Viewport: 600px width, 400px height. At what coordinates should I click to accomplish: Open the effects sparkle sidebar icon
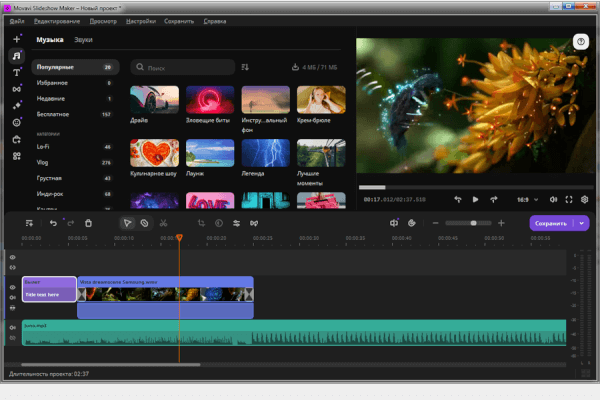16,106
